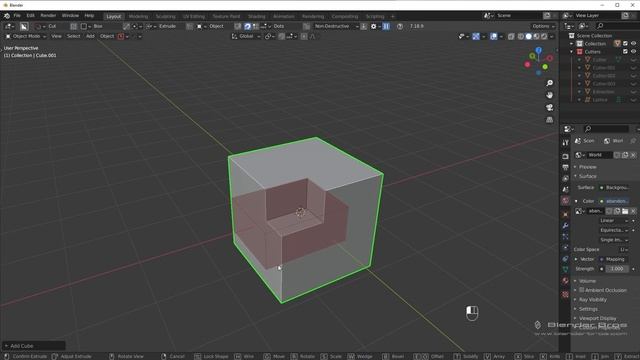The width and height of the screenshot is (640, 360).
Task: Click the BoxCutter active tool icon
Action: pyautogui.click(x=24, y=26)
